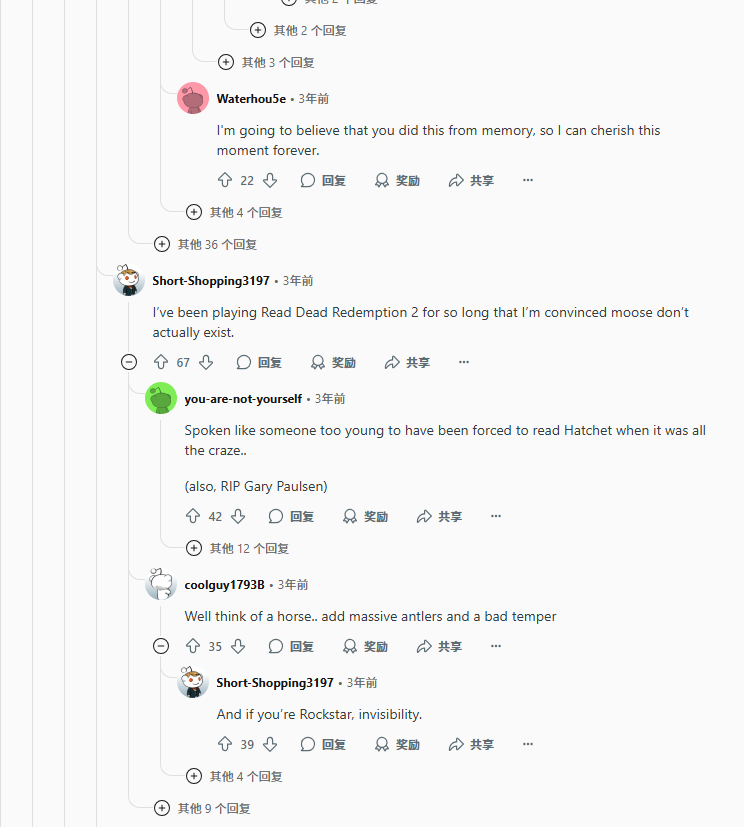The height and width of the screenshot is (827, 744).
Task: Downvote the moose comment with 67 votes
Action: click(x=206, y=362)
